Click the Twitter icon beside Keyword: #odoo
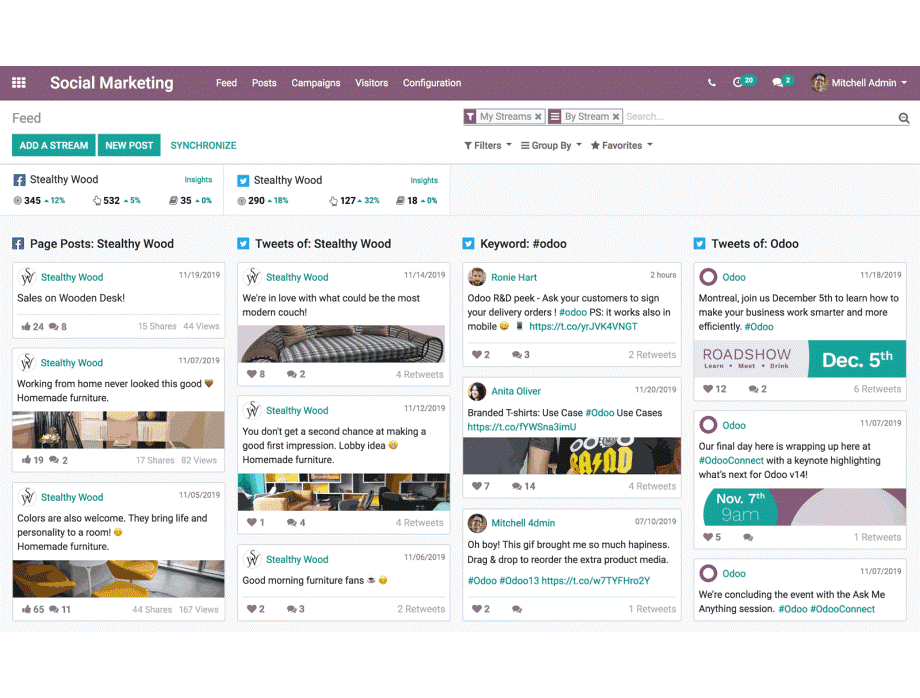The width and height of the screenshot is (920, 698). click(468, 243)
